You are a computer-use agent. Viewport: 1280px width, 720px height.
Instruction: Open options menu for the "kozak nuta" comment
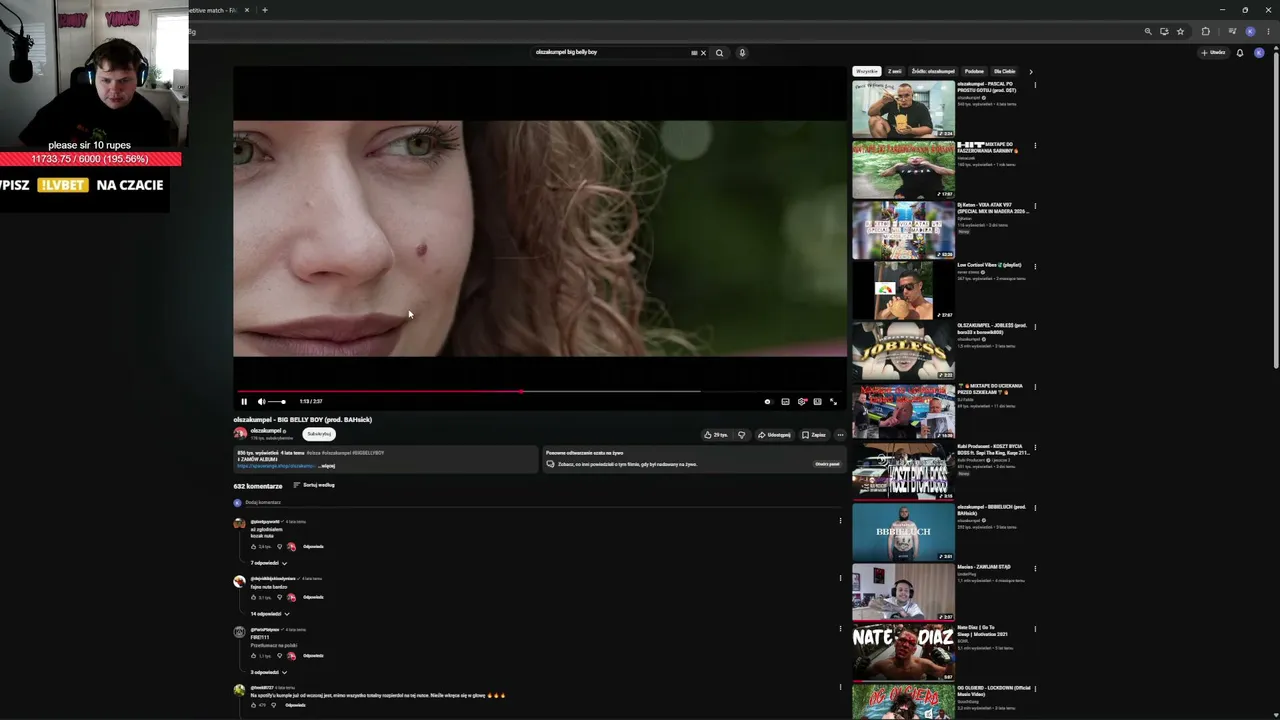840,521
